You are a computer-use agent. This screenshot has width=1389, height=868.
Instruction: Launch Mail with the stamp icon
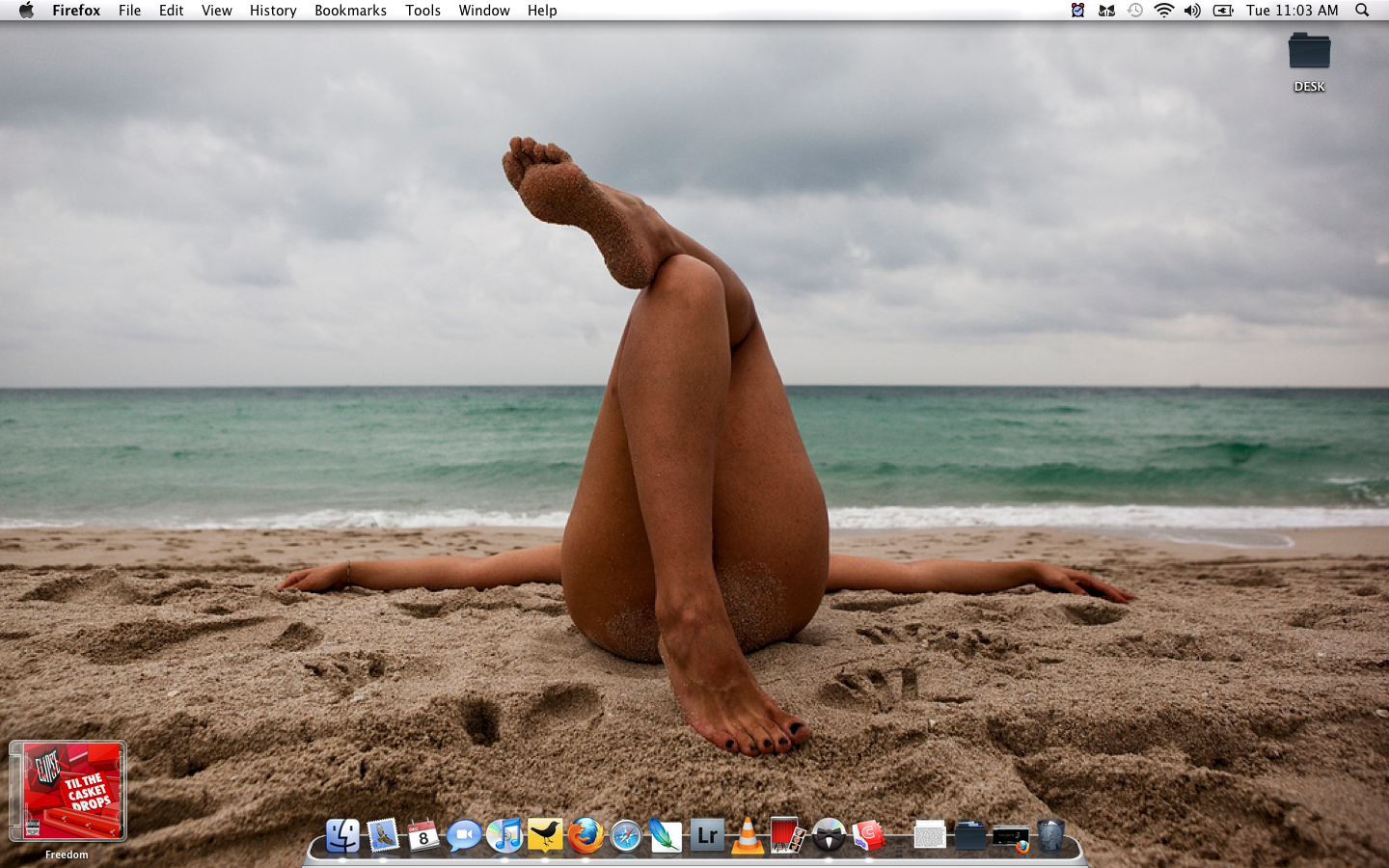[383, 835]
